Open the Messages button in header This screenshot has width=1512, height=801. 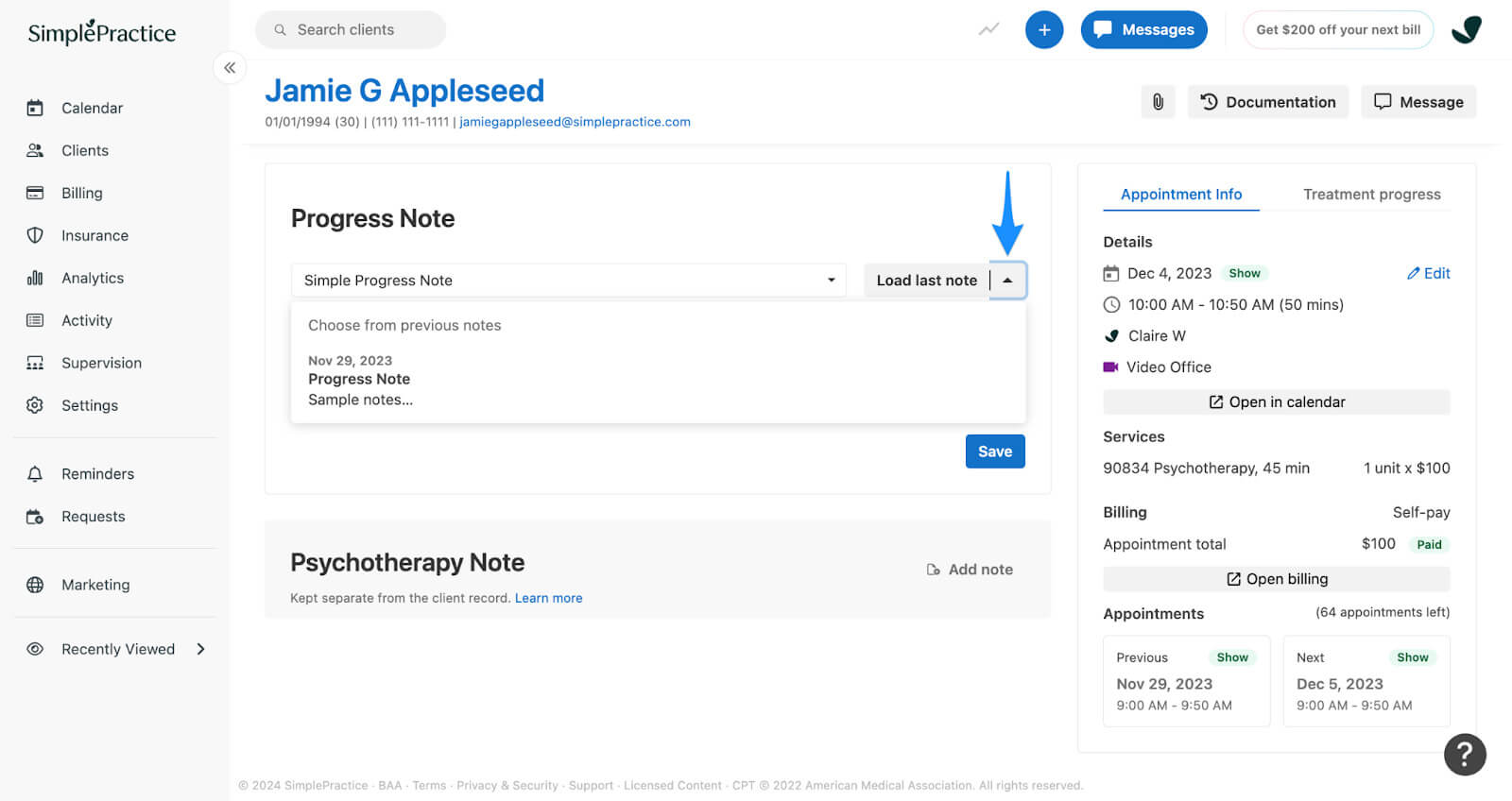point(1143,29)
